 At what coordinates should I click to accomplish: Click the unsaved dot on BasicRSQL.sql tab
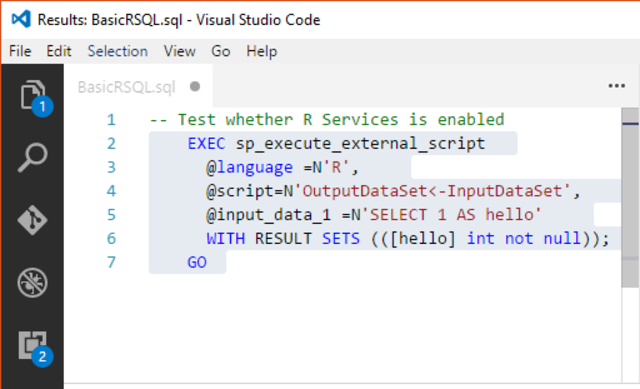click(x=195, y=87)
